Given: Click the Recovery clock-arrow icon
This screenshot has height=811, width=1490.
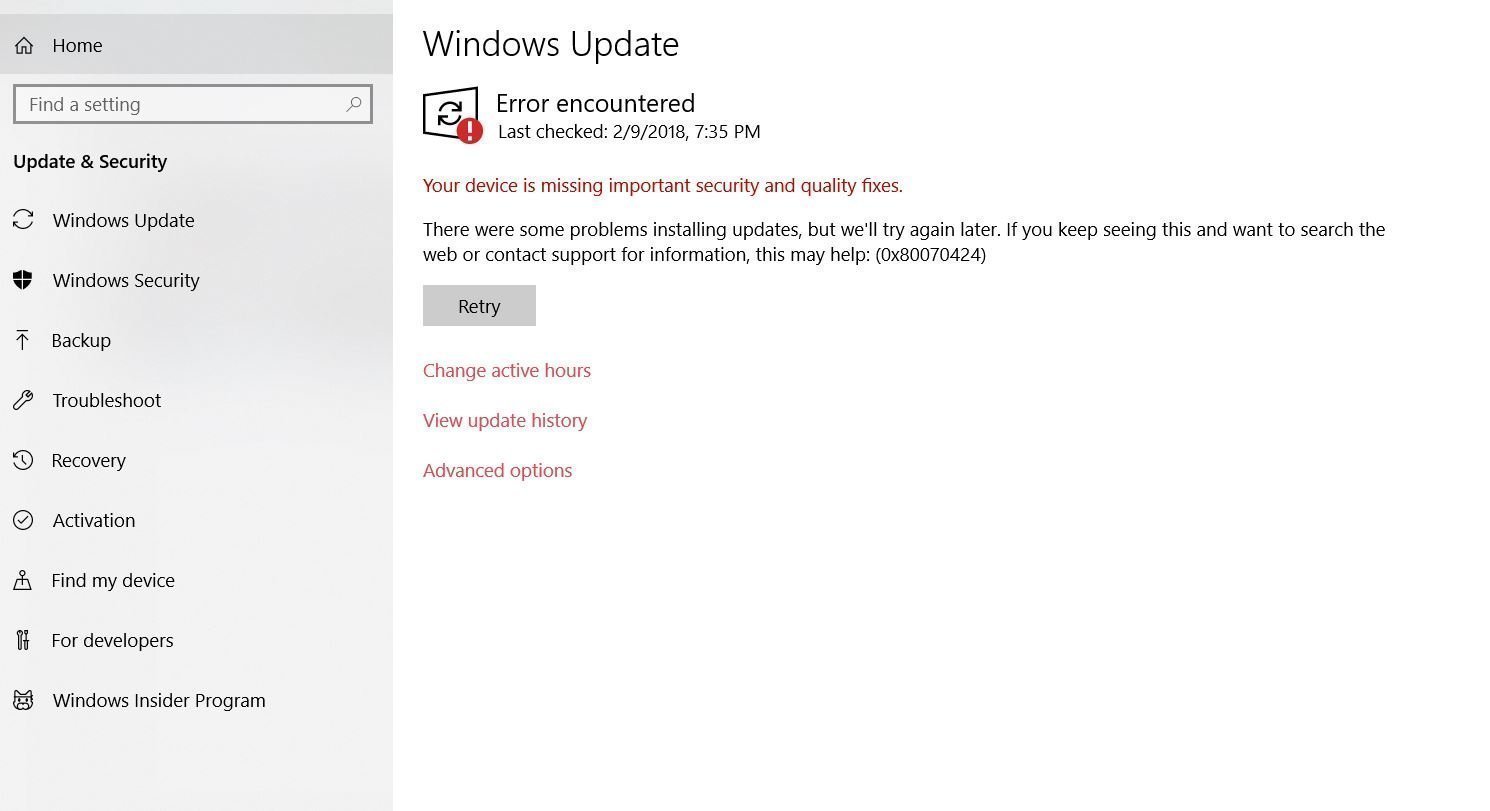Looking at the screenshot, I should 23,460.
